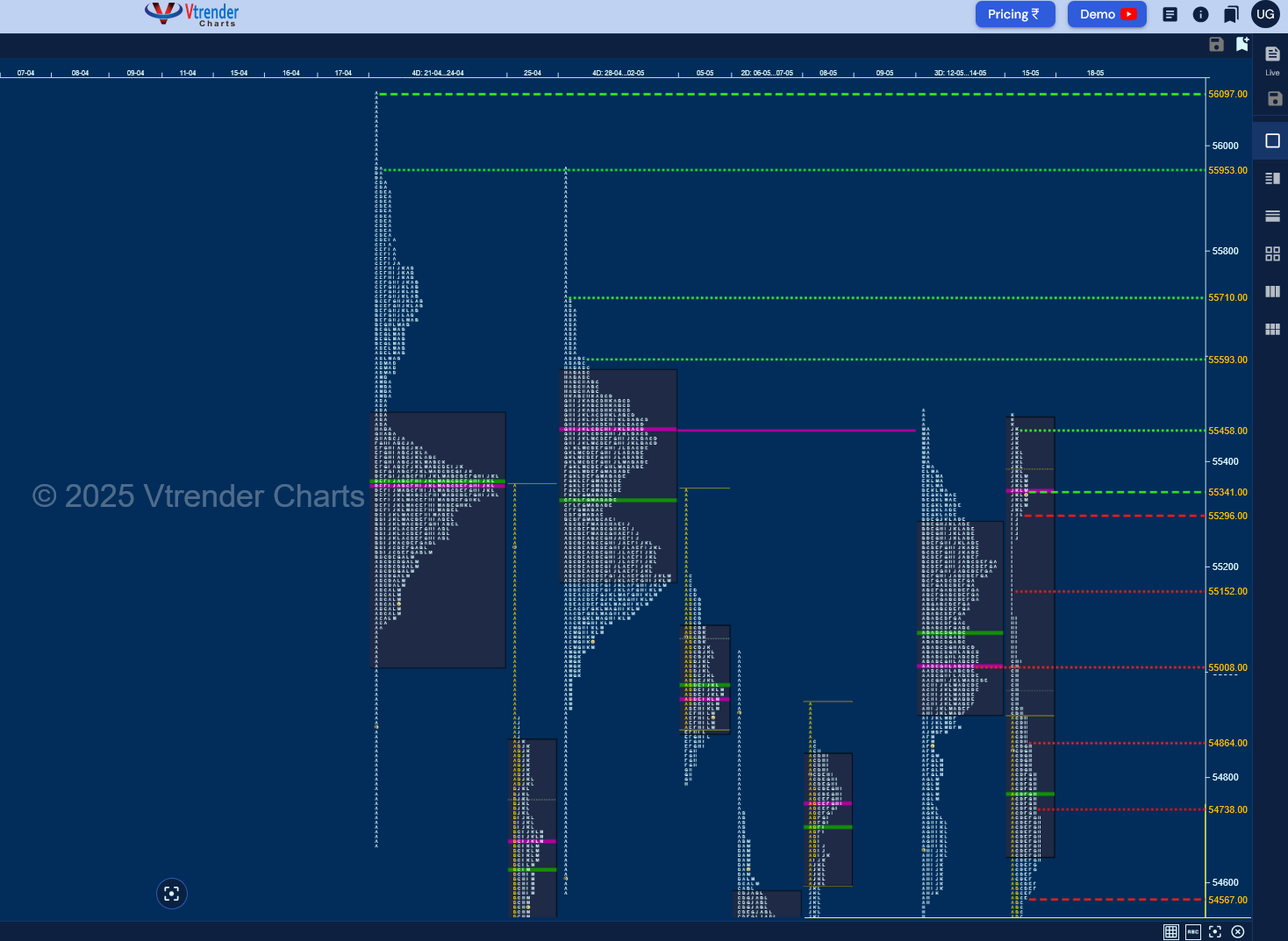Image resolution: width=1288 pixels, height=941 pixels.
Task: Save chart using toolbar save icon
Action: pos(1216,44)
